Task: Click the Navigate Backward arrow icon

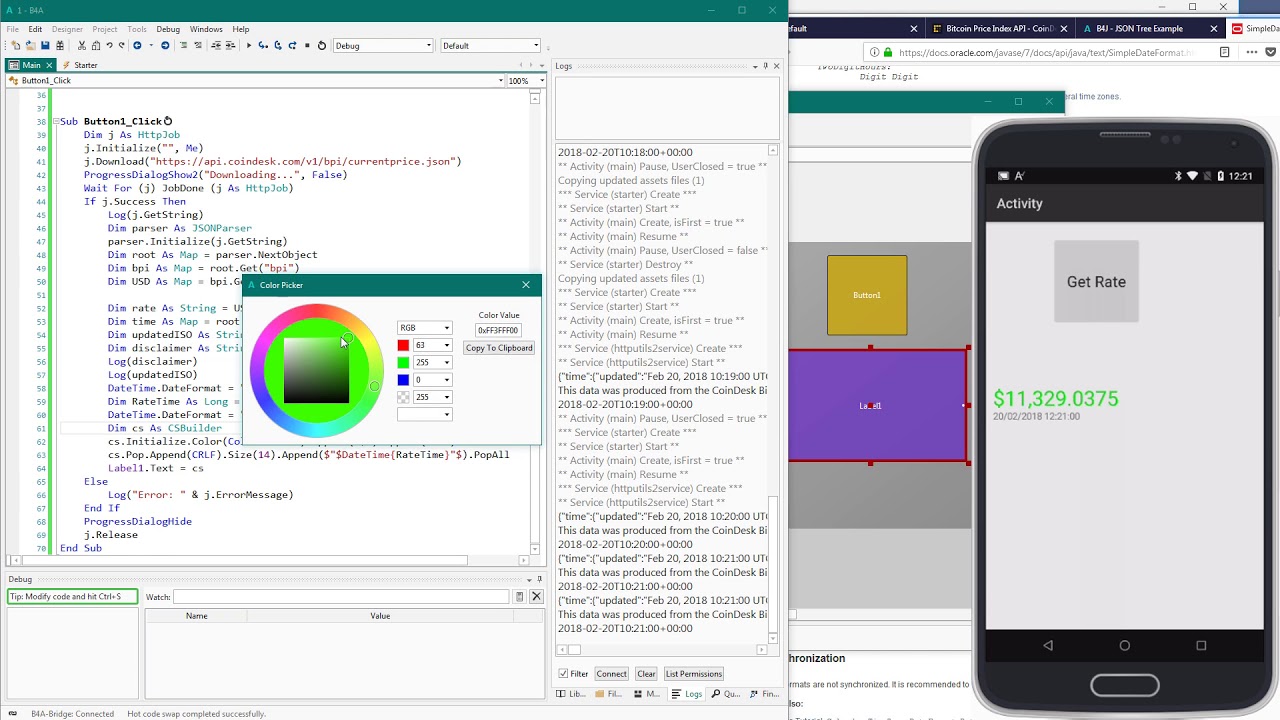Action: (x=138, y=45)
